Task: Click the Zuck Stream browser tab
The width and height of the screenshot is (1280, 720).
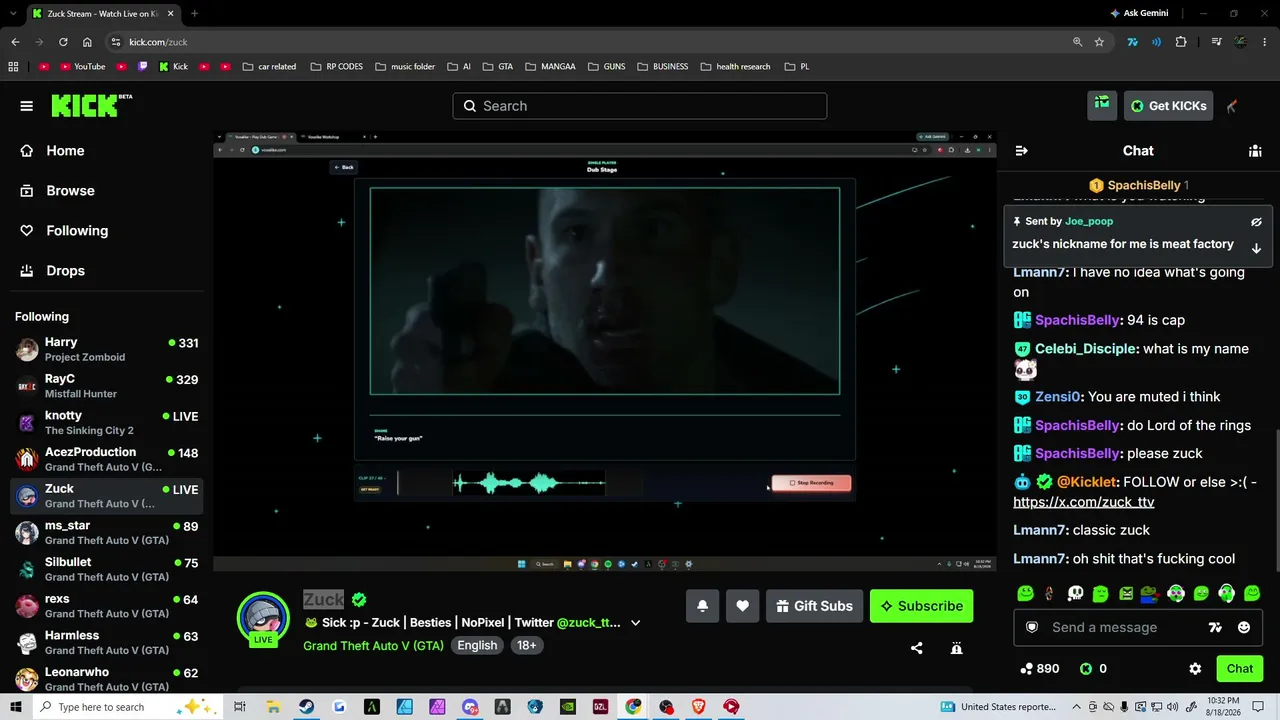Action: click(x=101, y=13)
